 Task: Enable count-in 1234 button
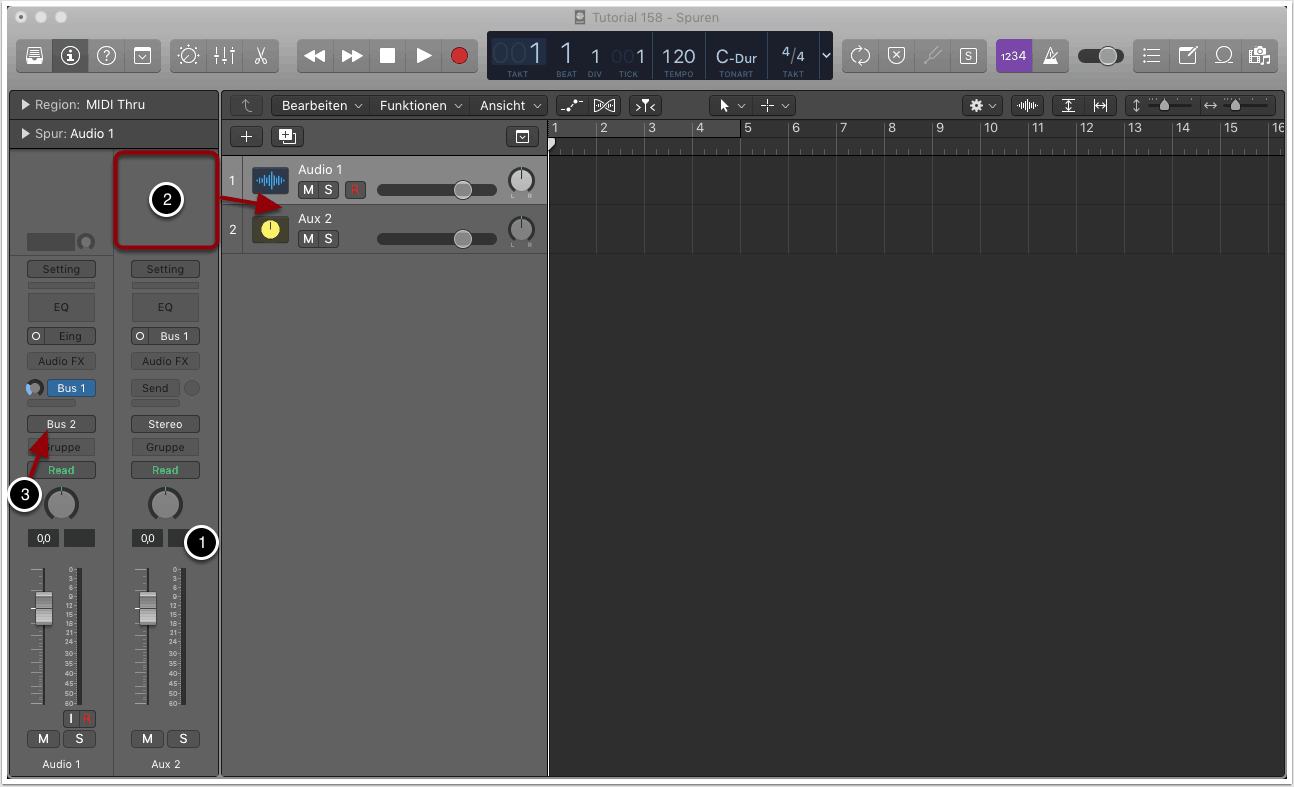1013,56
